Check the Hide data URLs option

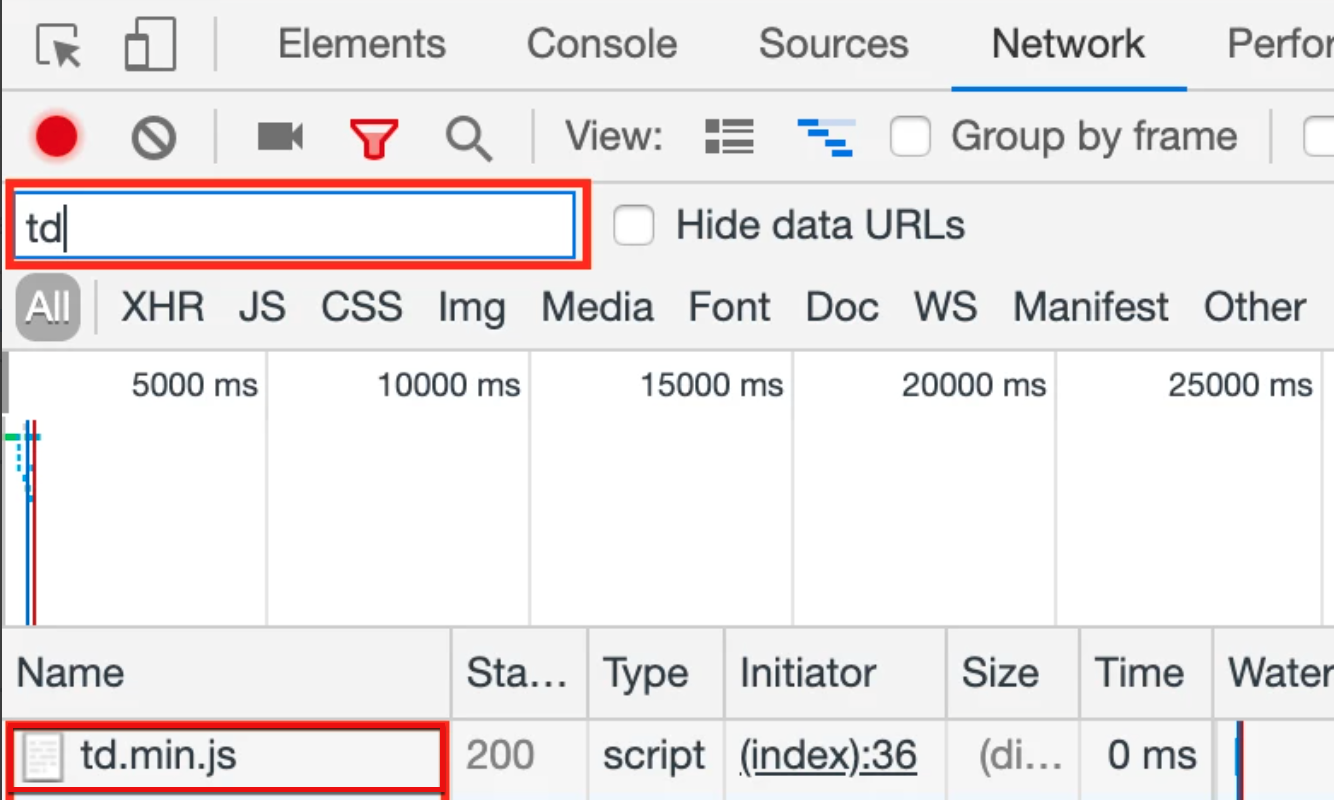click(x=633, y=225)
